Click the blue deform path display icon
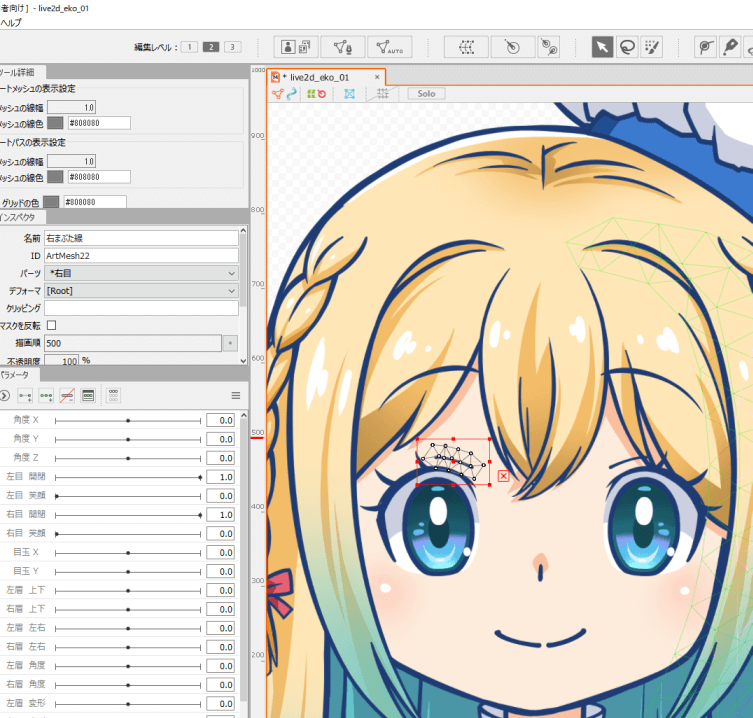This screenshot has height=718, width=753. tap(291, 94)
